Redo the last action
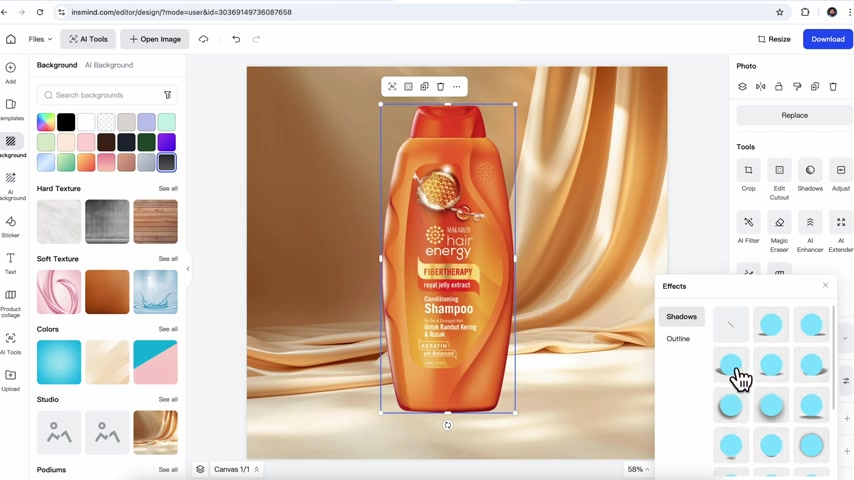 256,39
